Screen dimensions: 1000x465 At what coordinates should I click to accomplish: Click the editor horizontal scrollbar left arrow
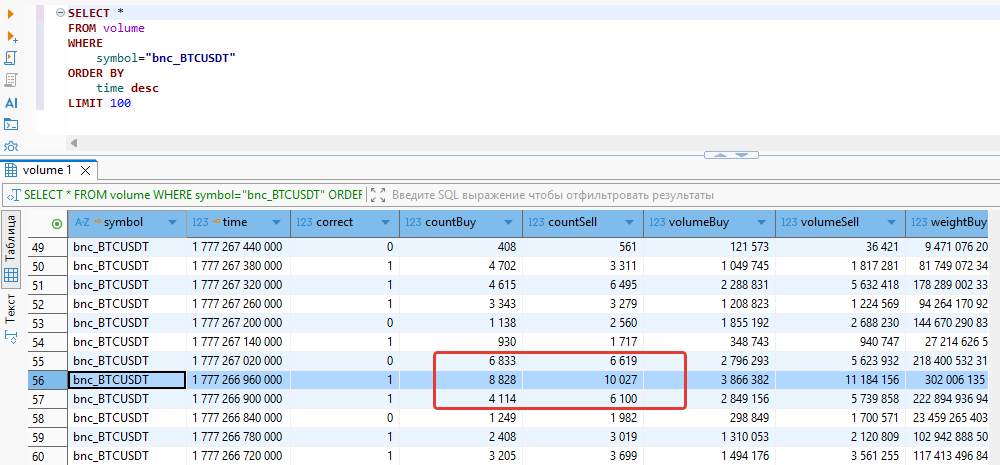tap(73, 143)
